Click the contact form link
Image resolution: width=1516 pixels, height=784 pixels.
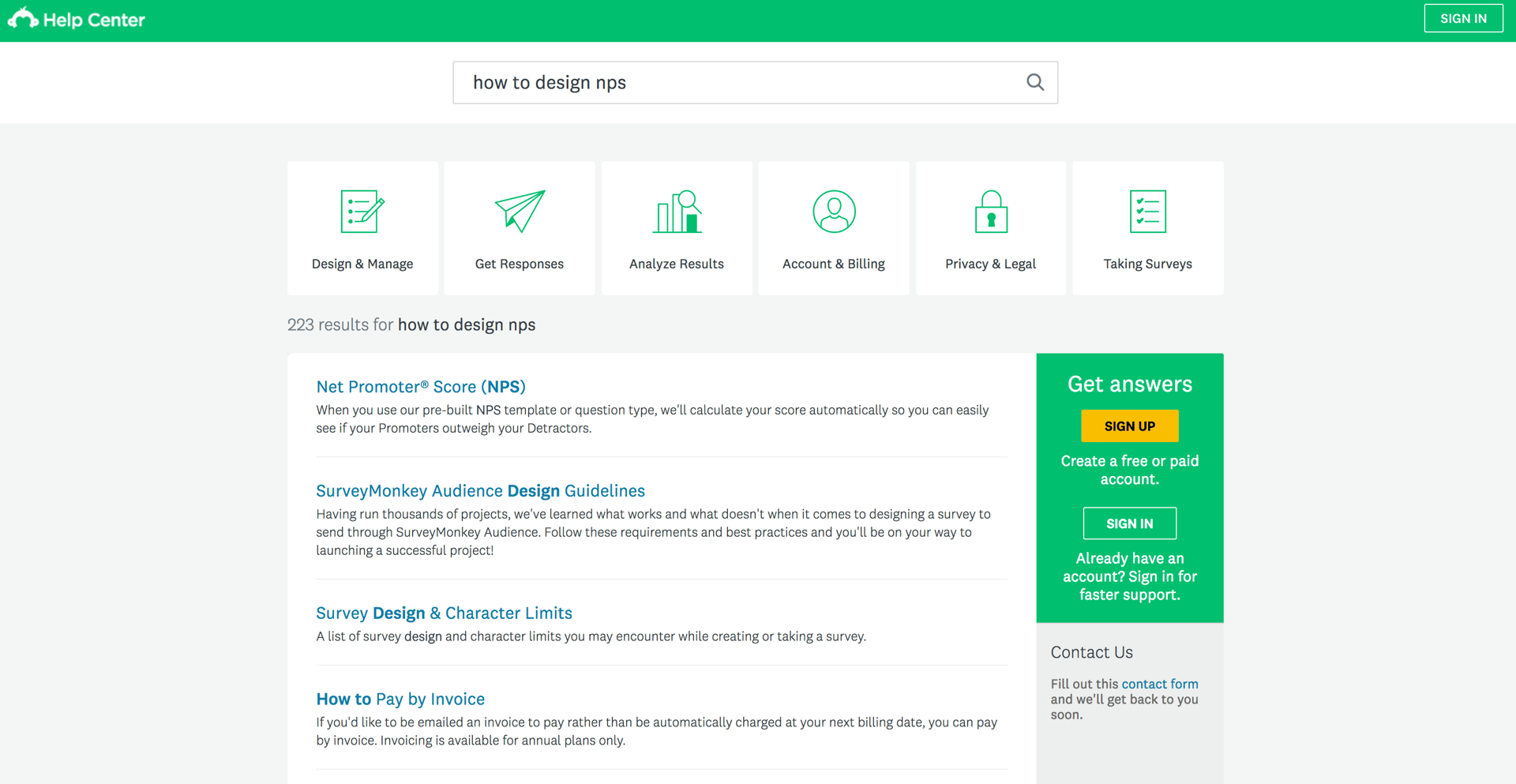click(x=1159, y=684)
